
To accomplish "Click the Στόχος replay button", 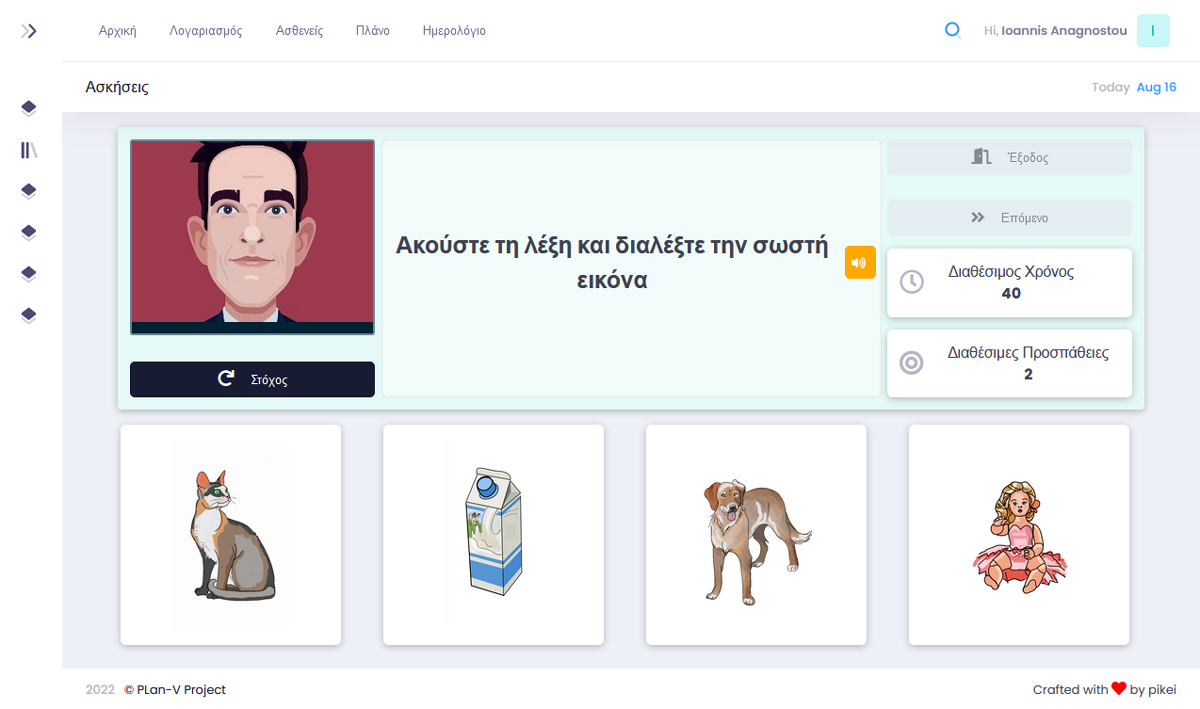I will tap(252, 379).
